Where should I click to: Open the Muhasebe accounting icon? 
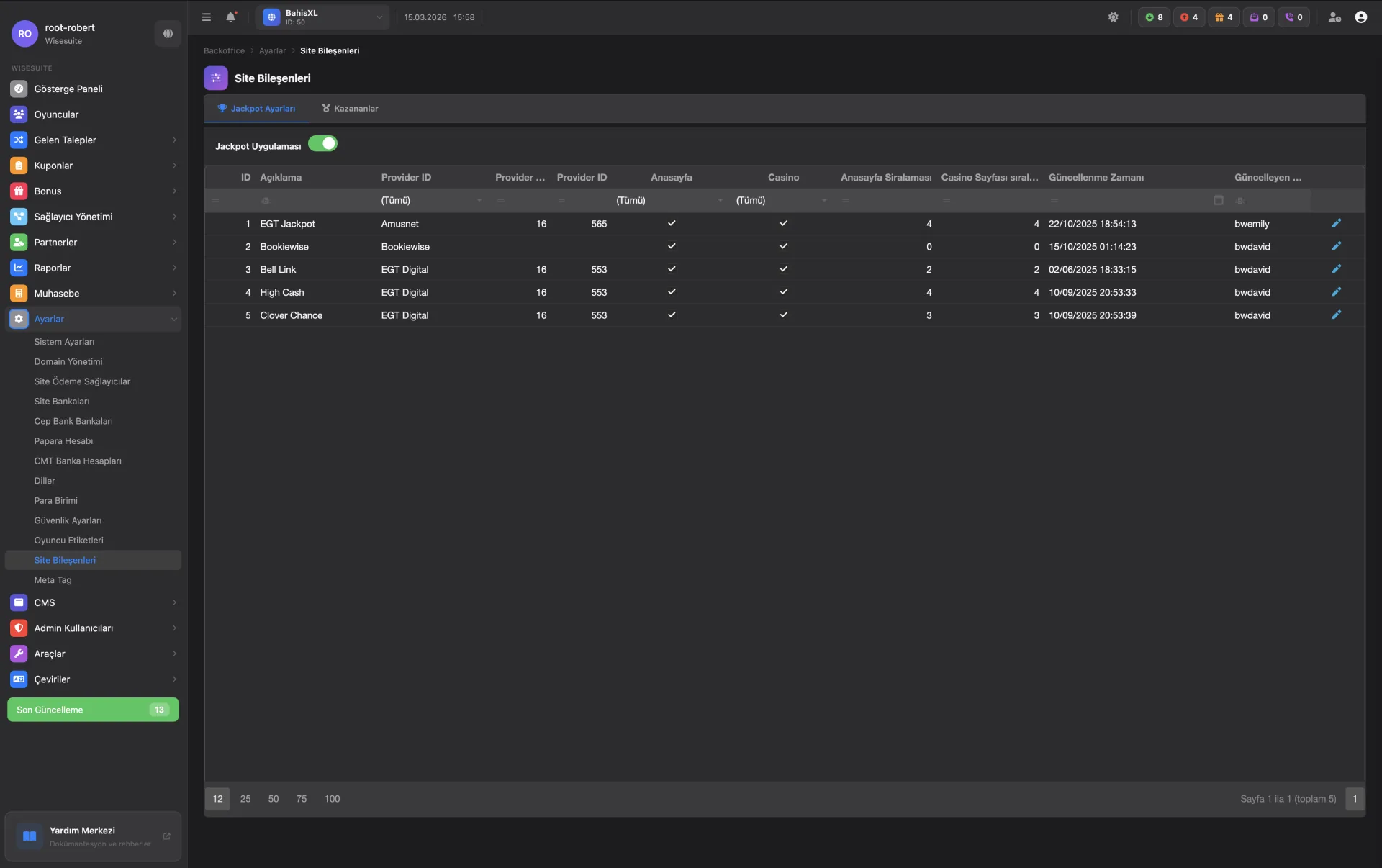tap(19, 293)
